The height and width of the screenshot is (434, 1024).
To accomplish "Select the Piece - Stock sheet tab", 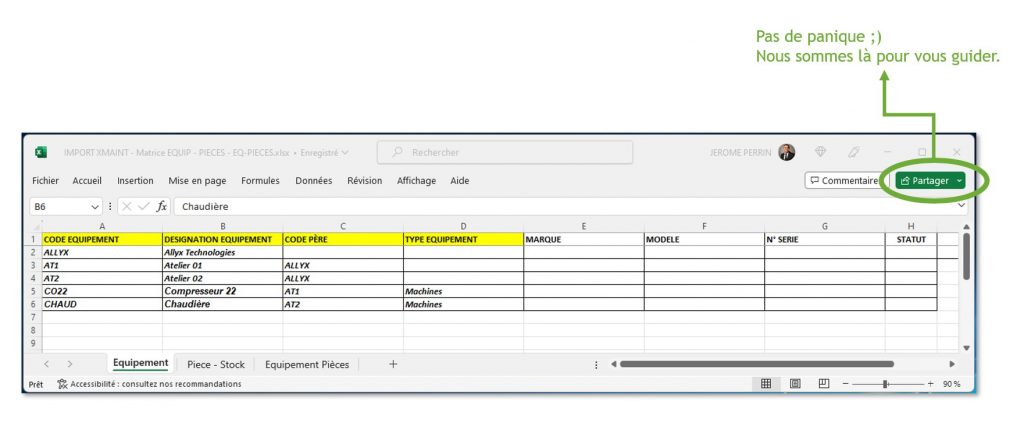I will click(216, 364).
